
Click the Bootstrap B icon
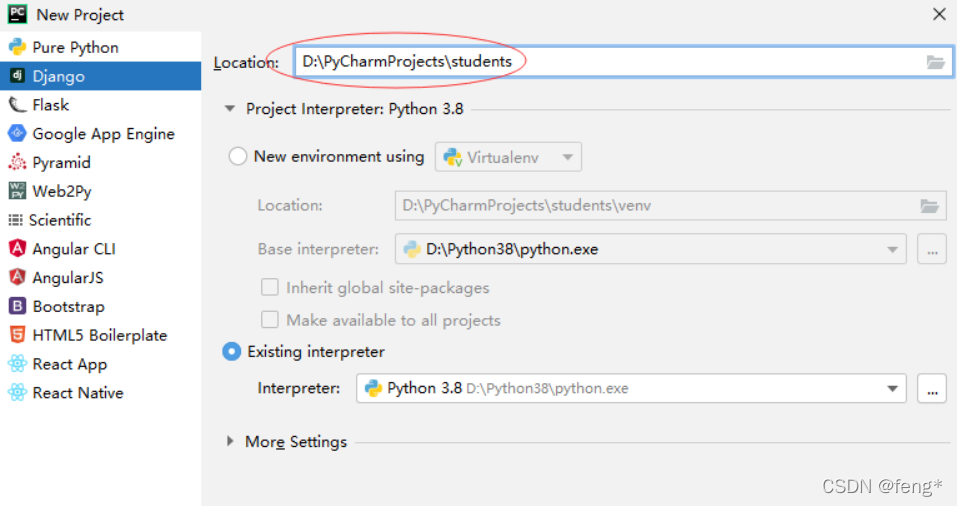(x=17, y=306)
